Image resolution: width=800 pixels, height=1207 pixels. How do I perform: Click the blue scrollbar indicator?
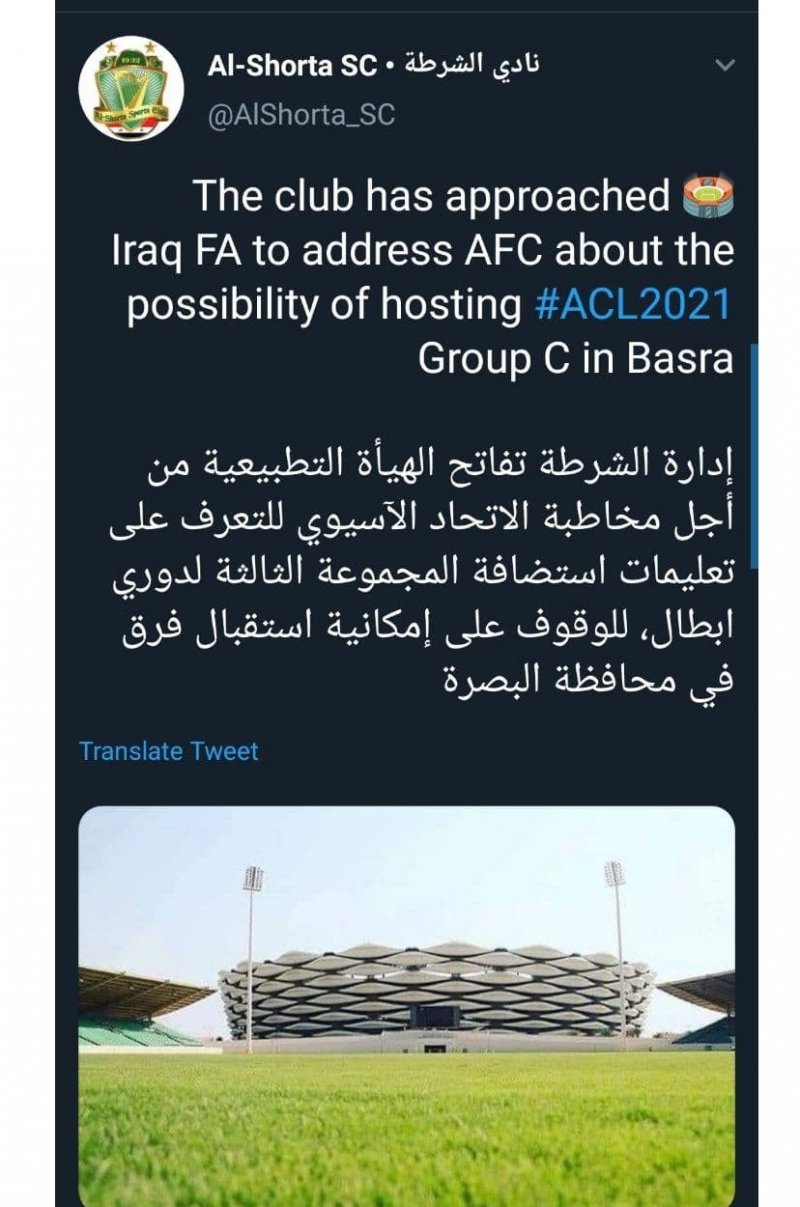click(753, 455)
